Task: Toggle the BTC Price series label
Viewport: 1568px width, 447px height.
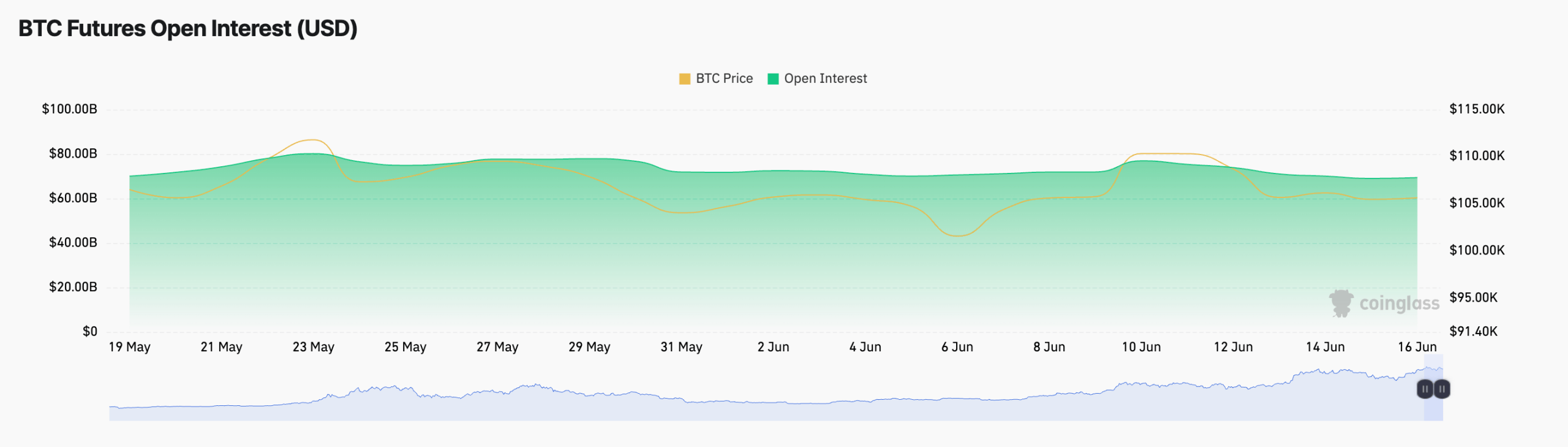Action: pos(724,78)
